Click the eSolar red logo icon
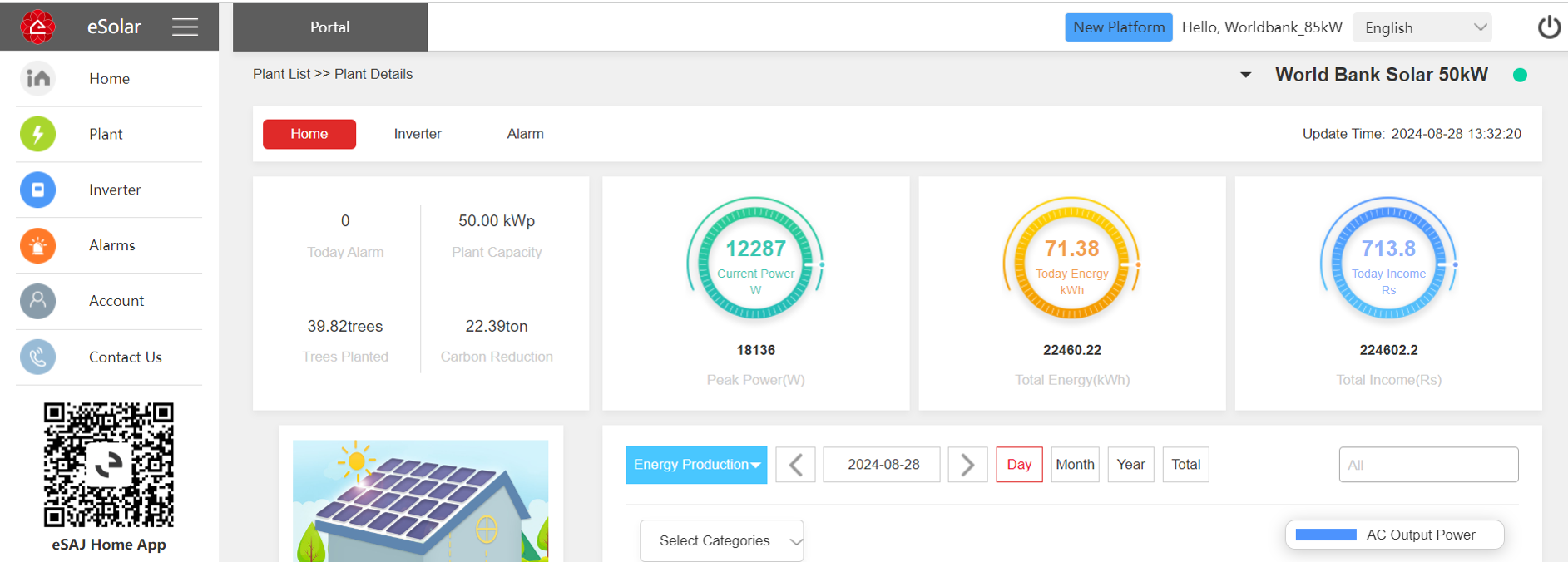 pos(37,27)
